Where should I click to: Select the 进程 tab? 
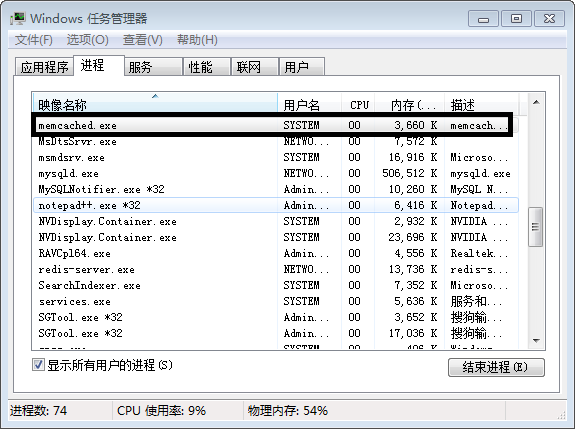99,66
